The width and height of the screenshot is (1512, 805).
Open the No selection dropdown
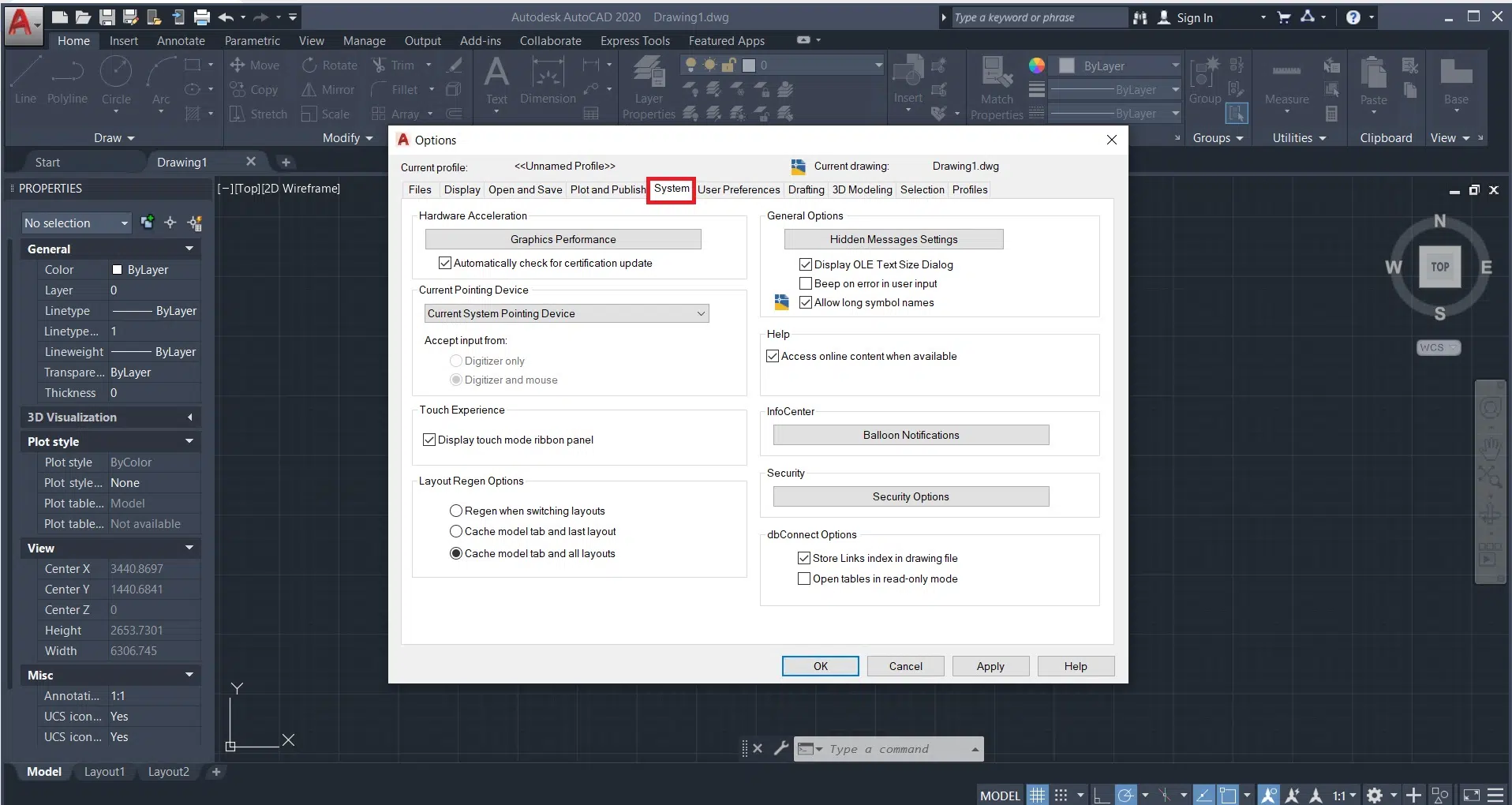(77, 223)
